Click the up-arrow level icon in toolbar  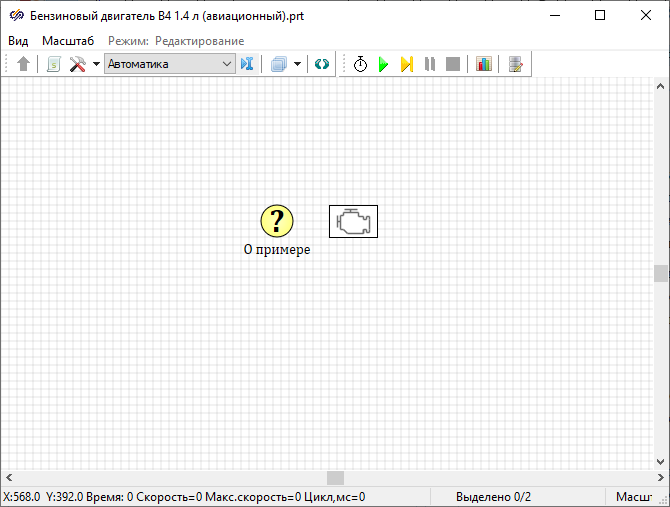(24, 64)
